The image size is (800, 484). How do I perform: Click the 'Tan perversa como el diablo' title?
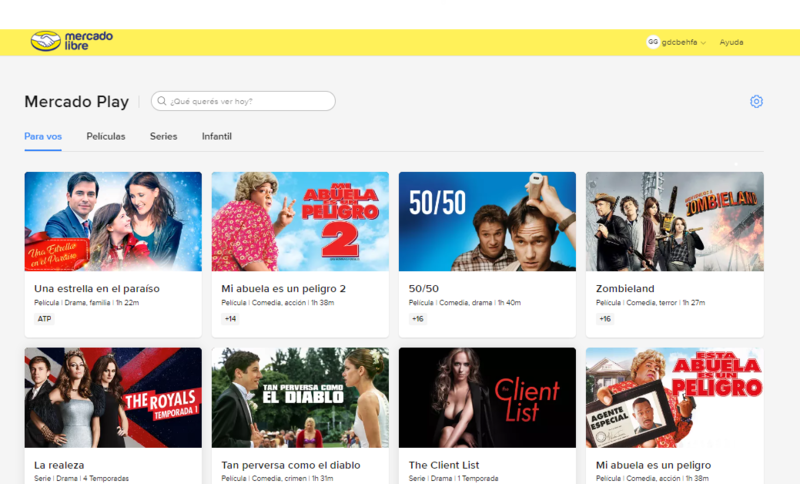291,465
